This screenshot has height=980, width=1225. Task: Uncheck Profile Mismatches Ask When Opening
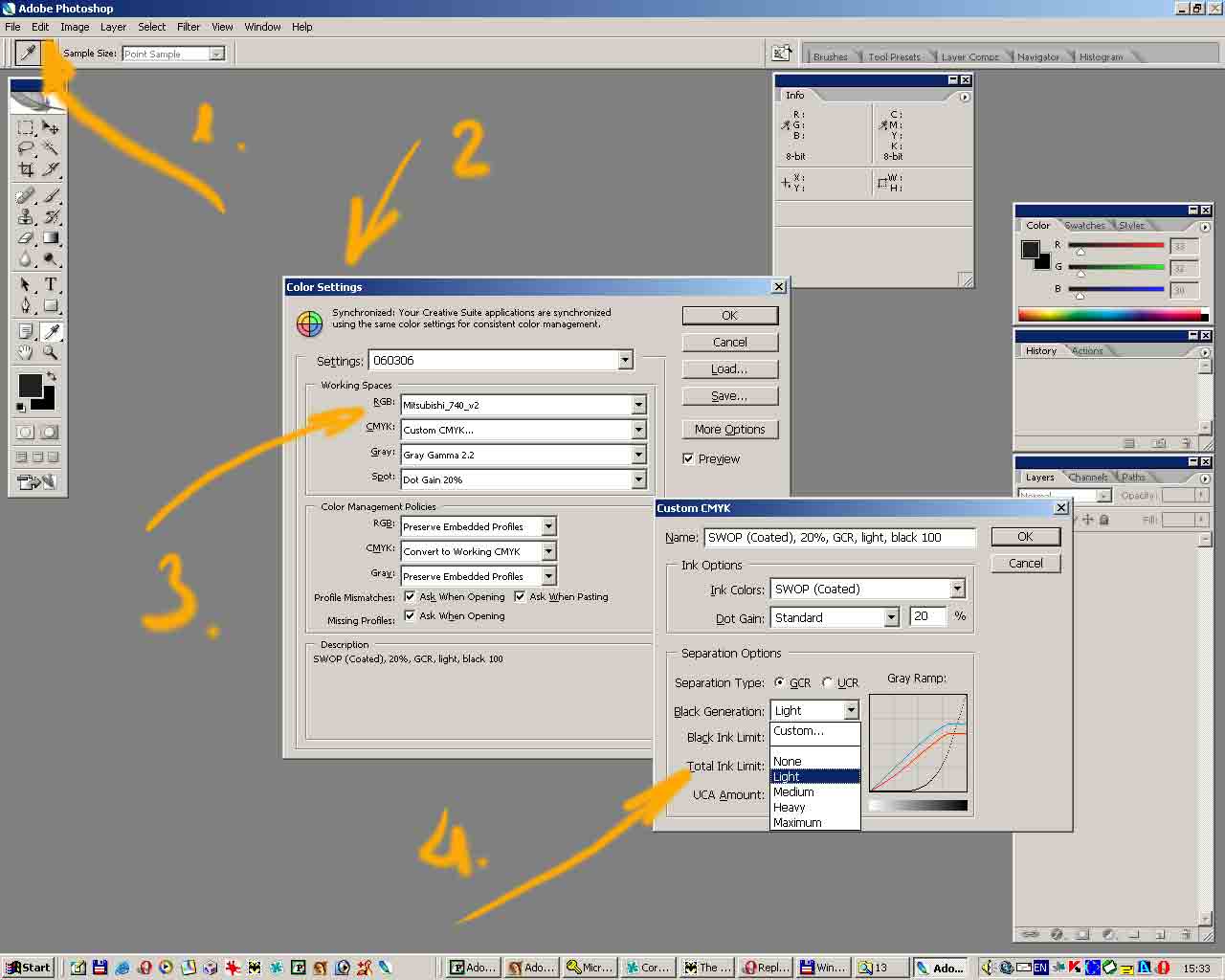click(x=410, y=596)
